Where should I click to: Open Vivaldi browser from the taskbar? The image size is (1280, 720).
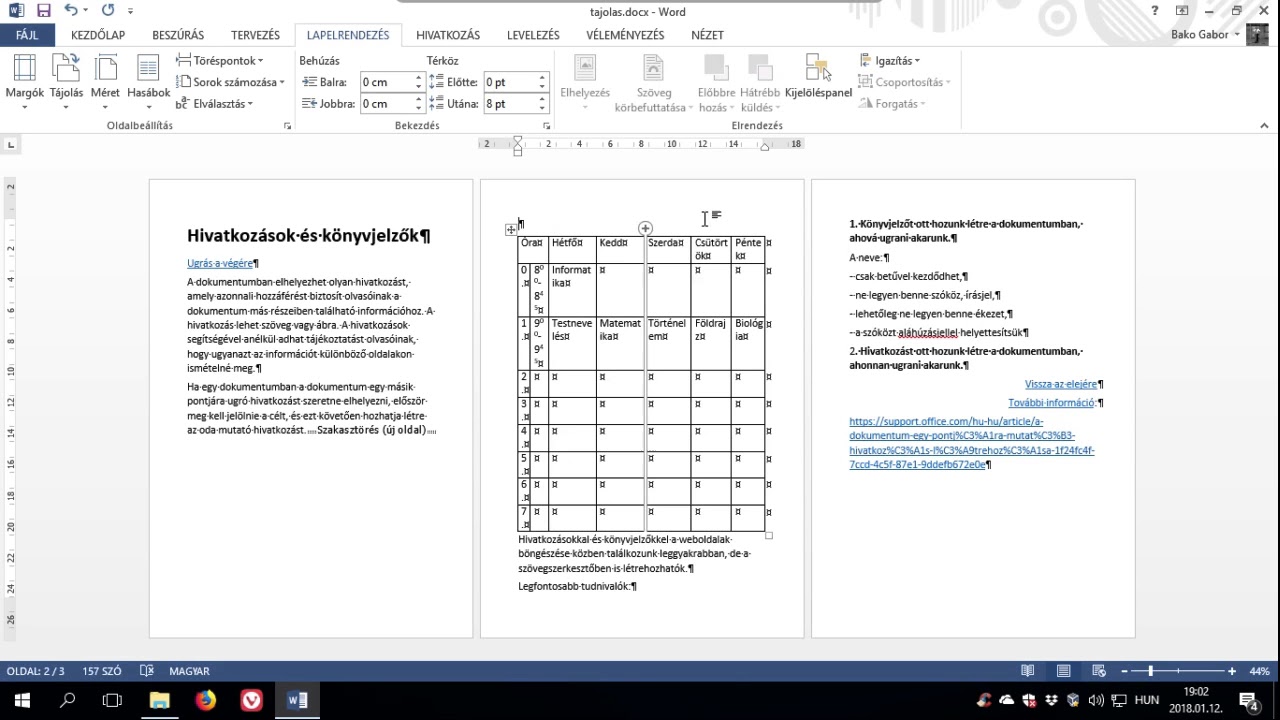pos(252,700)
